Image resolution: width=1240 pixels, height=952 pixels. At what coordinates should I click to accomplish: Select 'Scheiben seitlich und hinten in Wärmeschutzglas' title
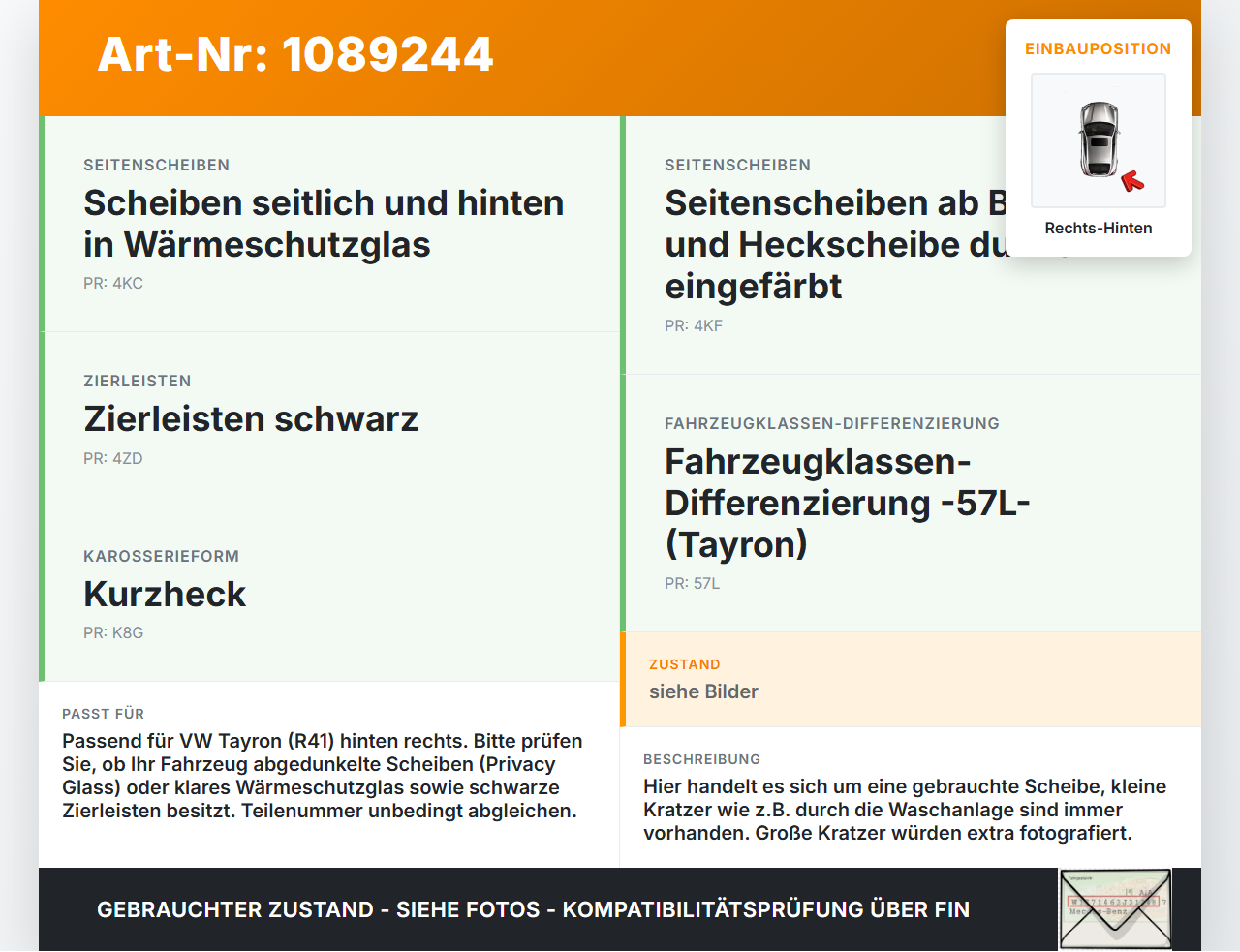coord(324,224)
